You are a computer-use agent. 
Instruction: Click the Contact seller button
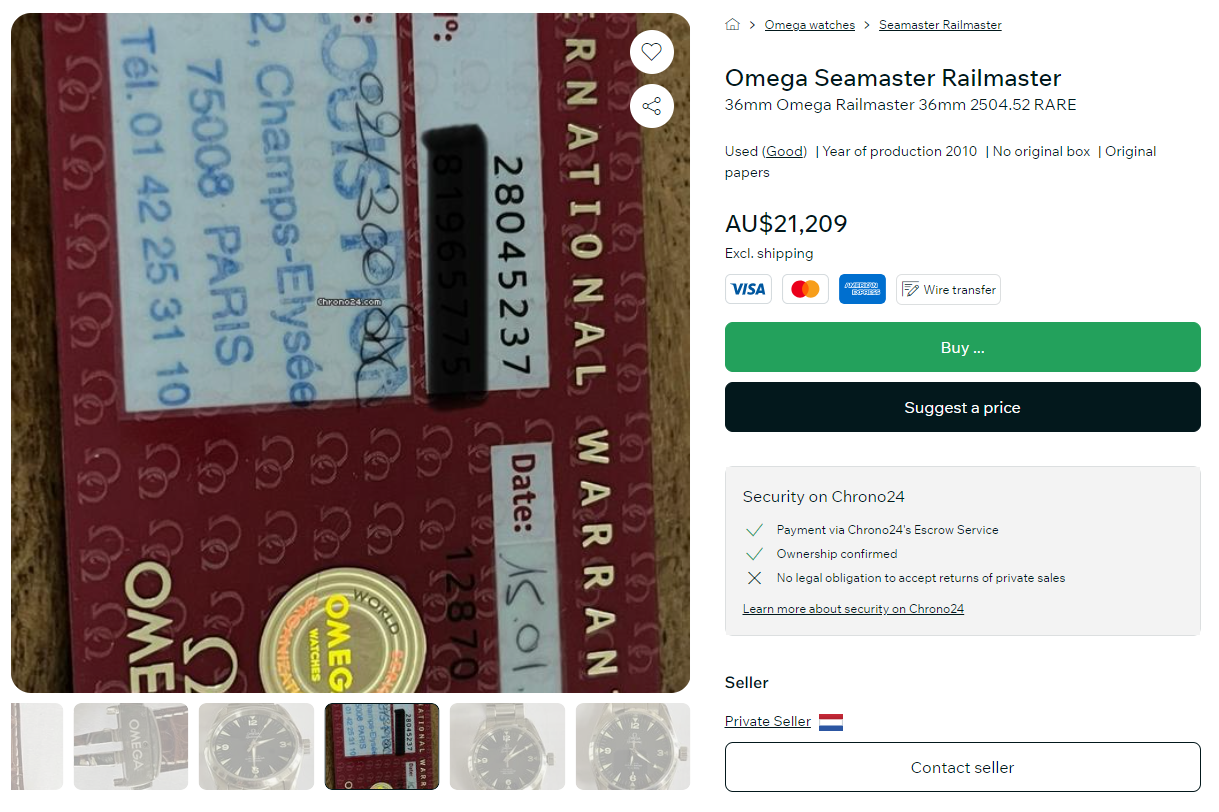(962, 767)
